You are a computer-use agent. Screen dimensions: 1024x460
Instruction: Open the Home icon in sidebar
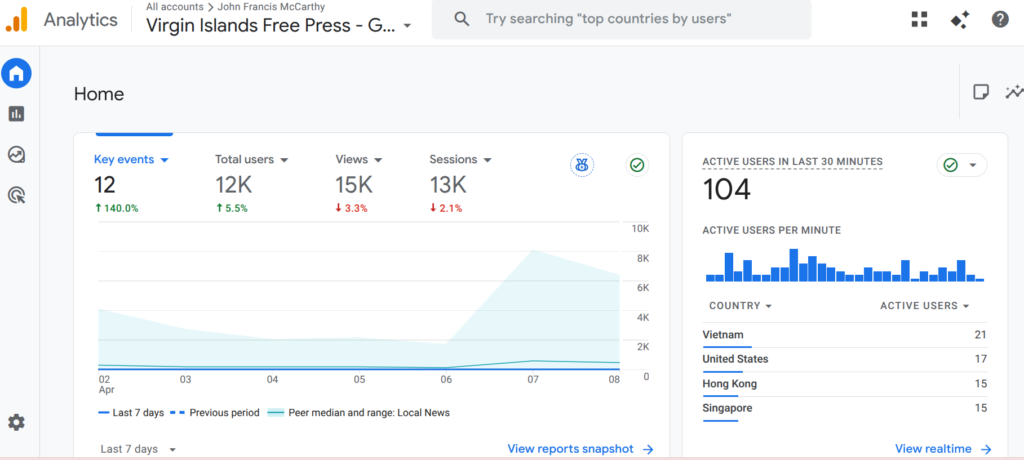(17, 73)
